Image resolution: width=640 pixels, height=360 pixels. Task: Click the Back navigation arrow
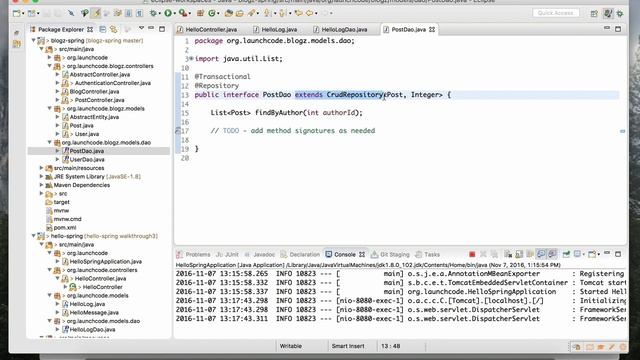coord(309,13)
